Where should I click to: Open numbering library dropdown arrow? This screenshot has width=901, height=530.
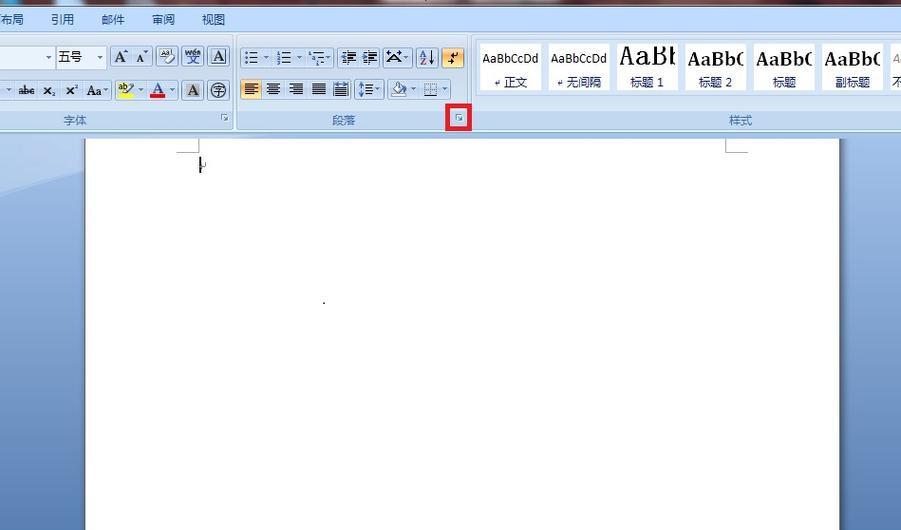pos(299,57)
